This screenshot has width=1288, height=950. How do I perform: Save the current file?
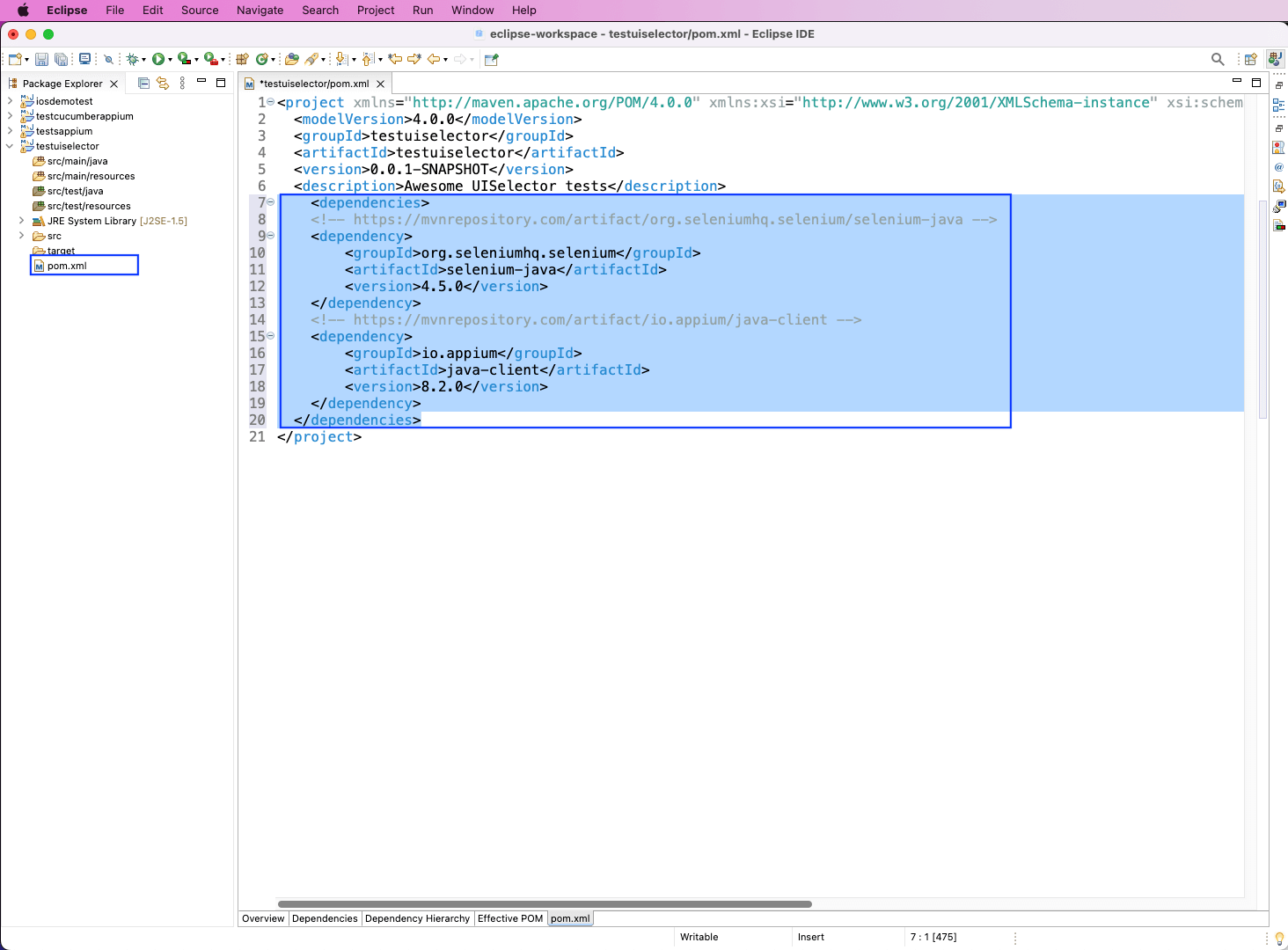point(41,59)
